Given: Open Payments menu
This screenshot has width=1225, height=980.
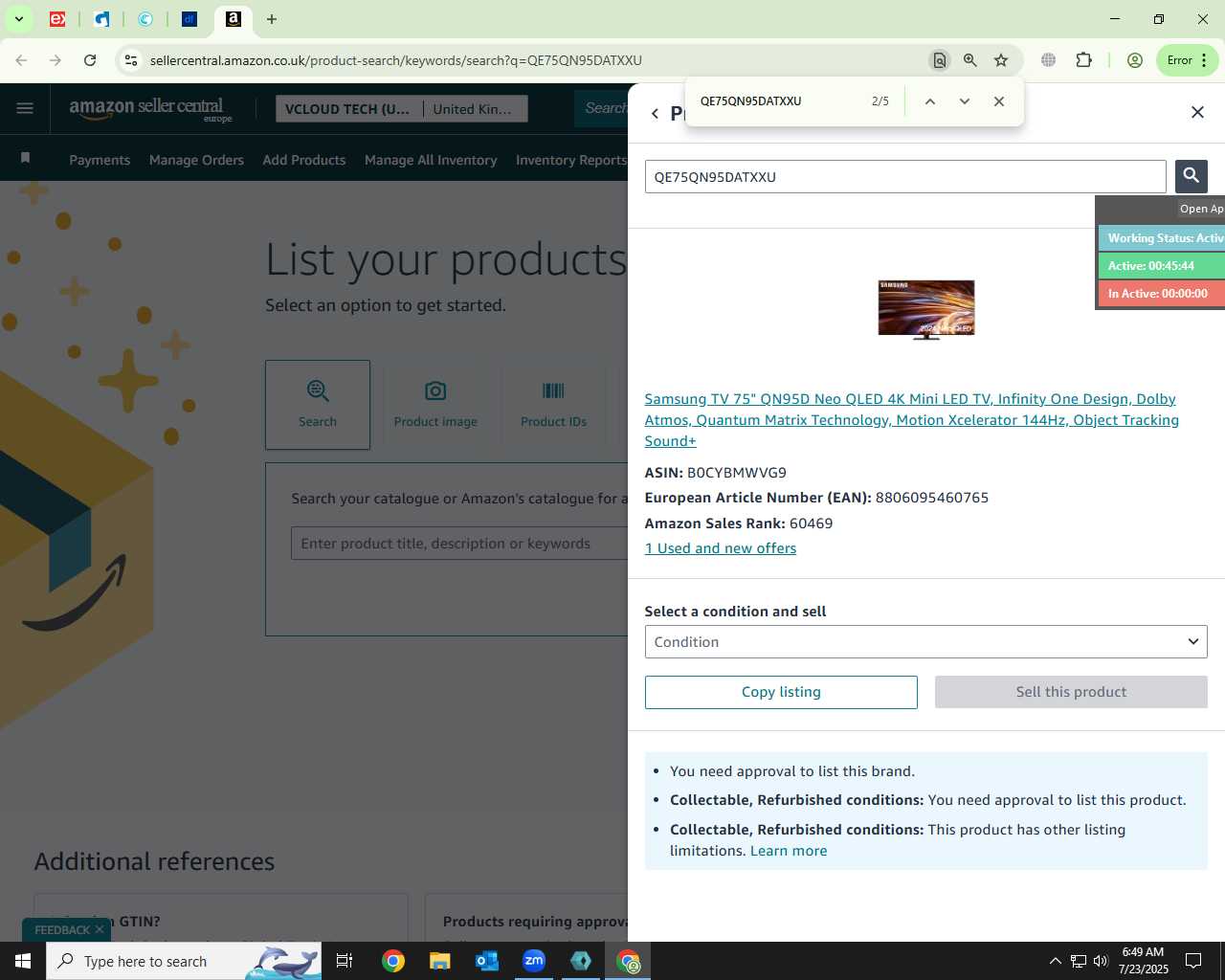Looking at the screenshot, I should 100,160.
